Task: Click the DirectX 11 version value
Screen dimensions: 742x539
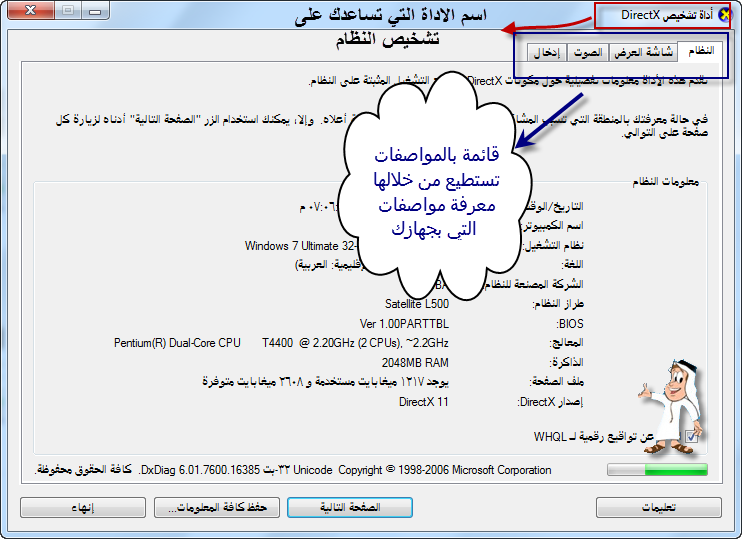Action: [424, 402]
